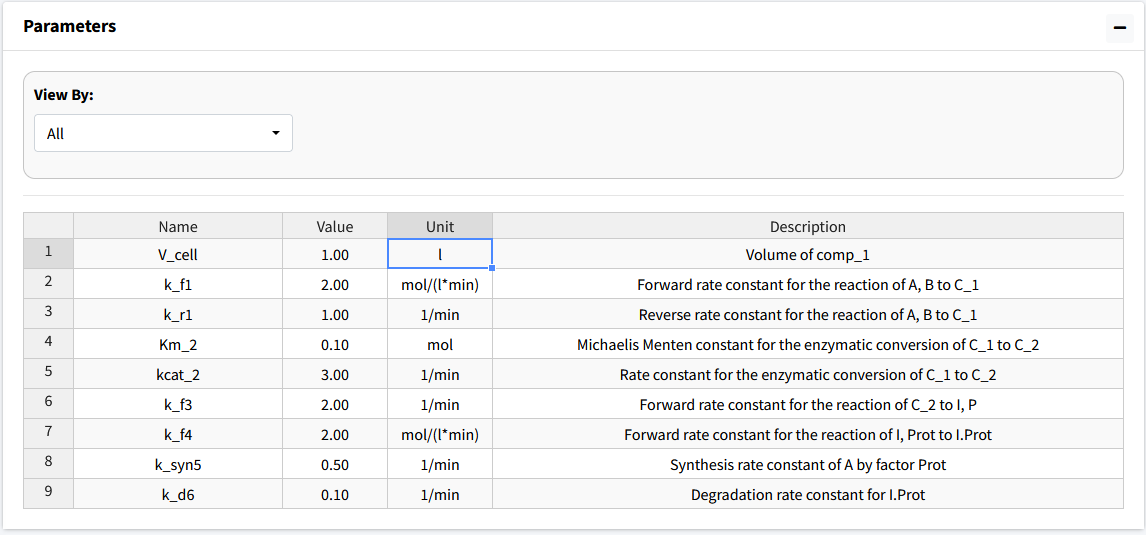This screenshot has width=1146, height=535.
Task: Click the table's top-left corner cell
Action: [48, 227]
